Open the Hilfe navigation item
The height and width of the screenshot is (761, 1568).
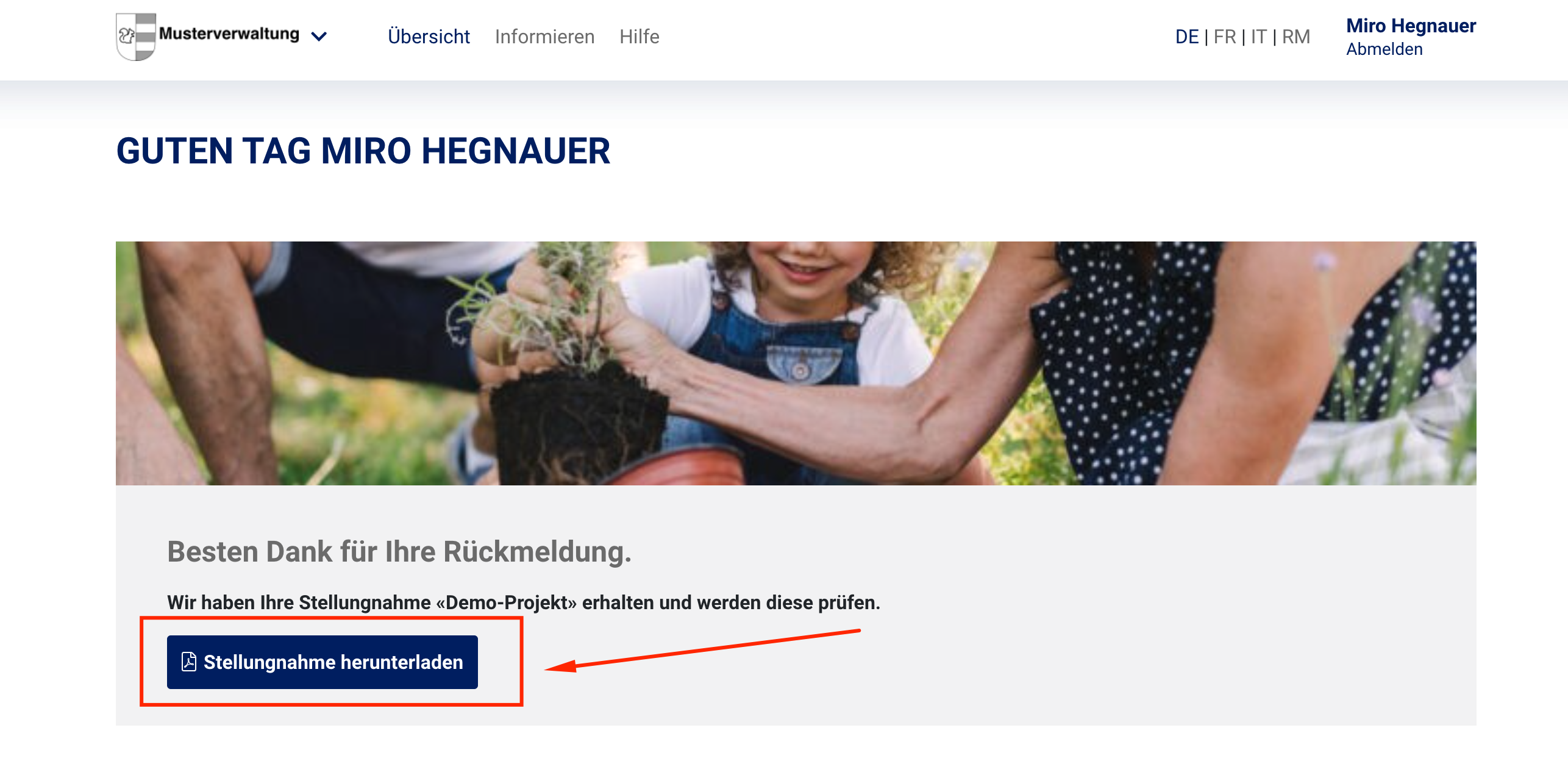coord(639,37)
